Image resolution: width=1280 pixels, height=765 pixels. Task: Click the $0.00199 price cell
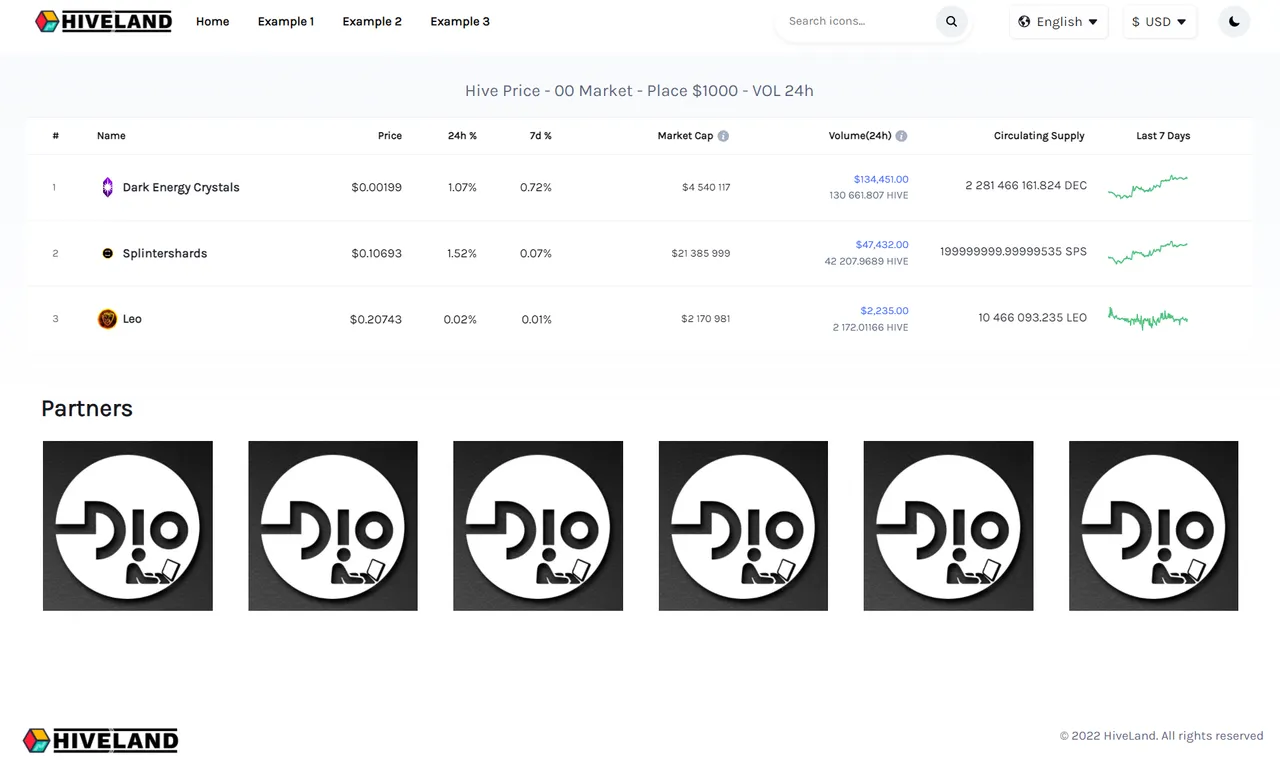tap(377, 187)
